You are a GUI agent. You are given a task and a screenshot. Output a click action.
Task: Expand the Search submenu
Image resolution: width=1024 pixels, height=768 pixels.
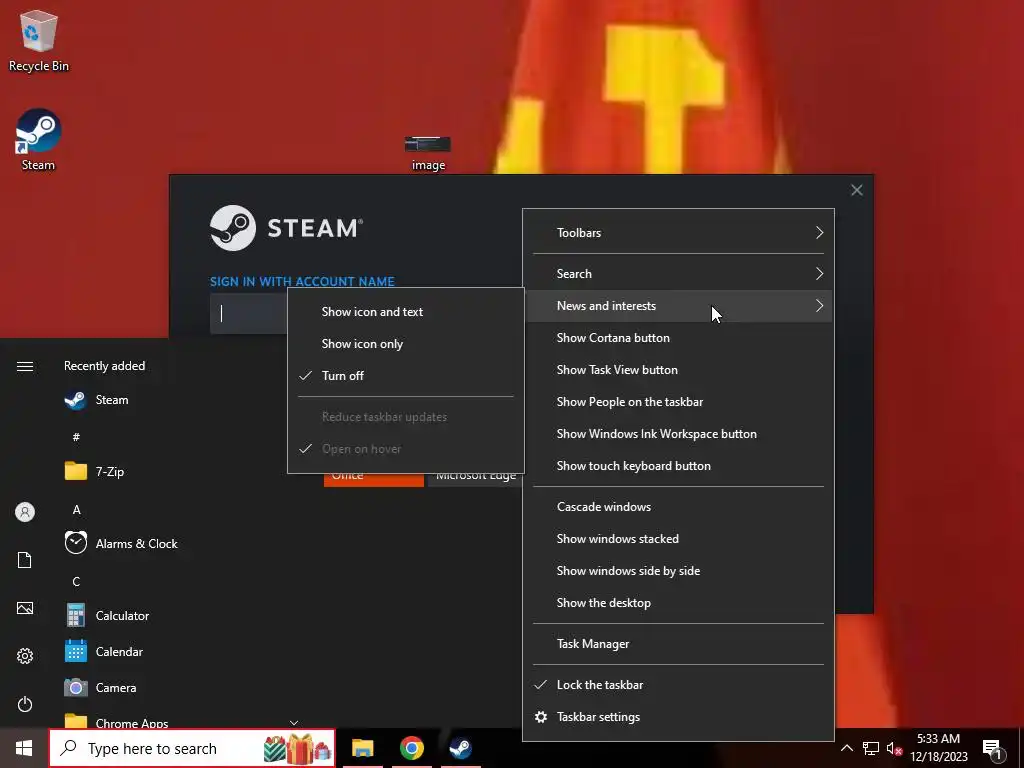pos(679,274)
